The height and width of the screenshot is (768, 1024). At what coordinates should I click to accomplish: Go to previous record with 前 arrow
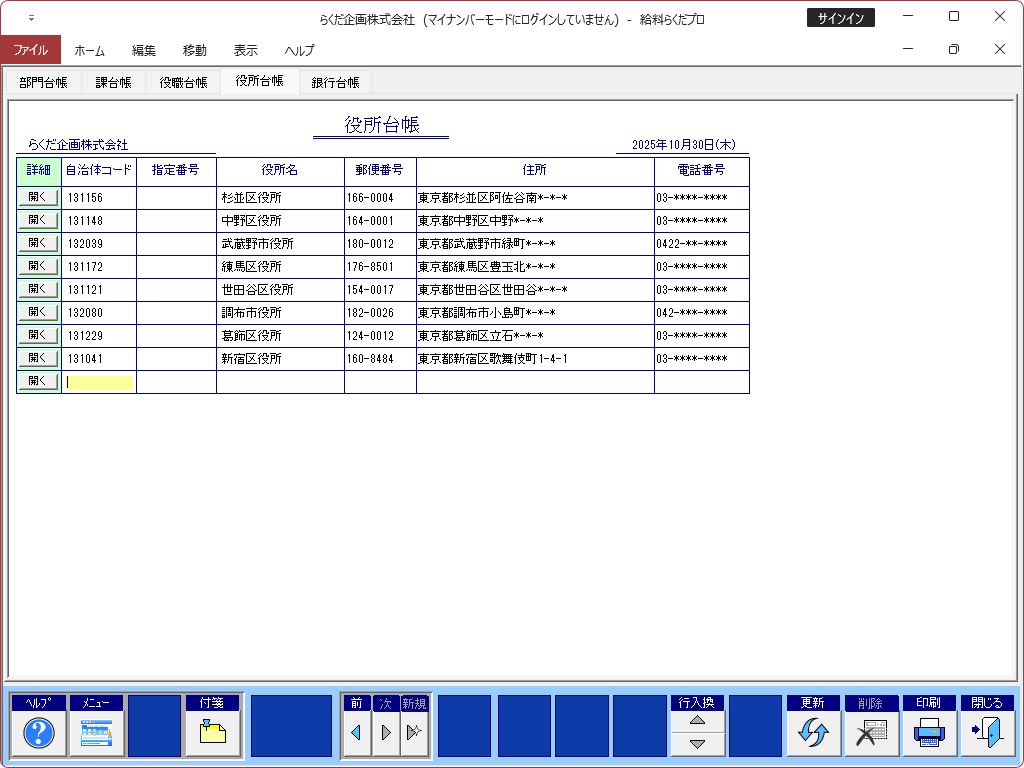[356, 733]
